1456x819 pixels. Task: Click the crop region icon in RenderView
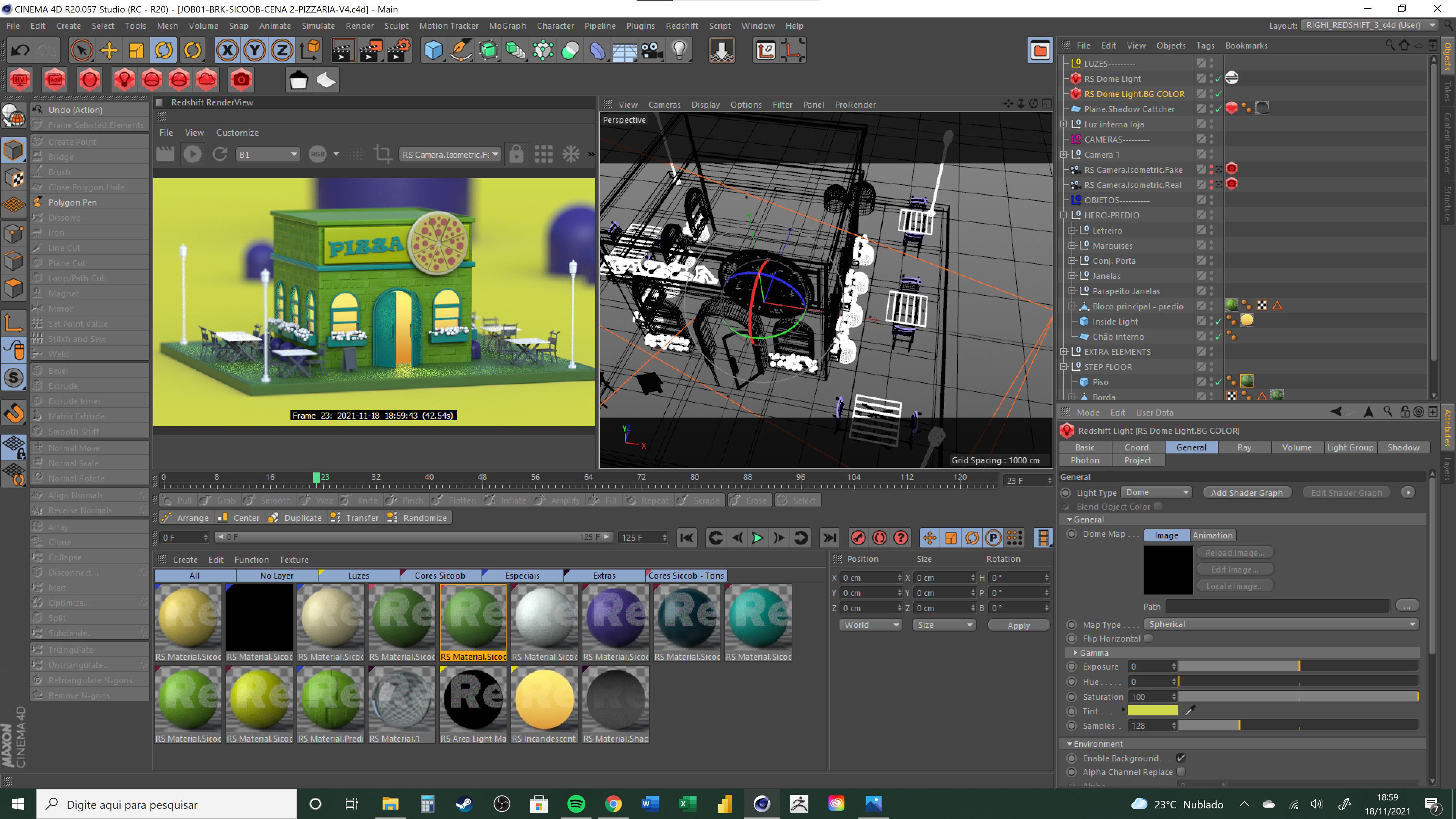click(383, 154)
